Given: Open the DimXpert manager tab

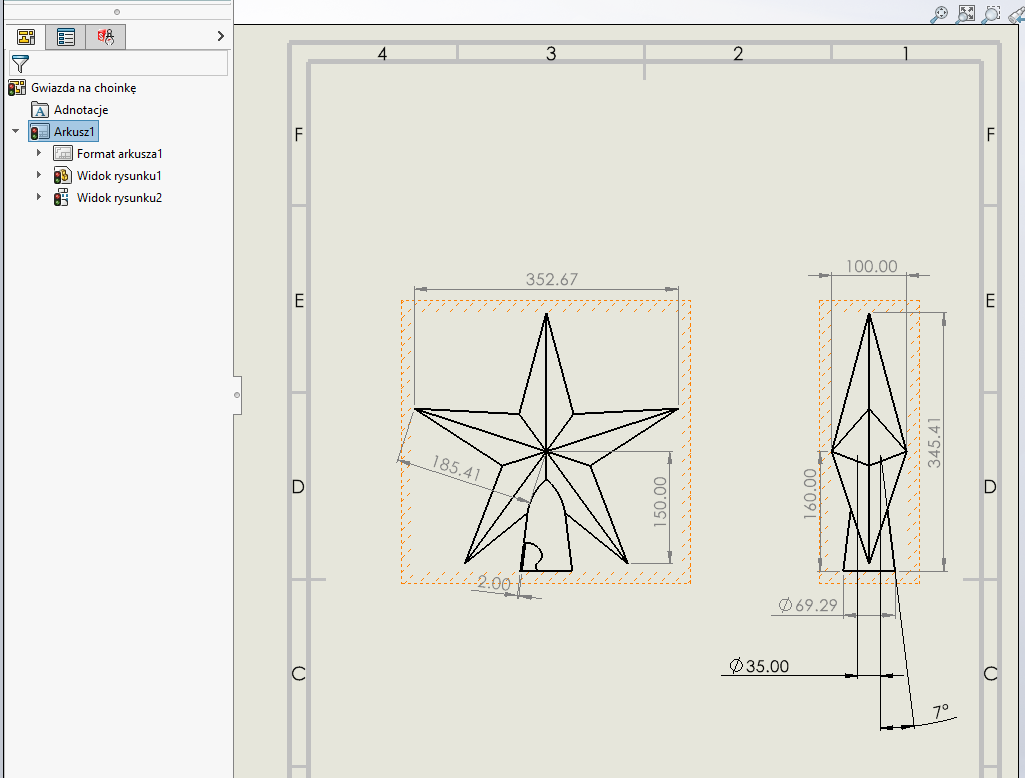Looking at the screenshot, I should pyautogui.click(x=106, y=37).
